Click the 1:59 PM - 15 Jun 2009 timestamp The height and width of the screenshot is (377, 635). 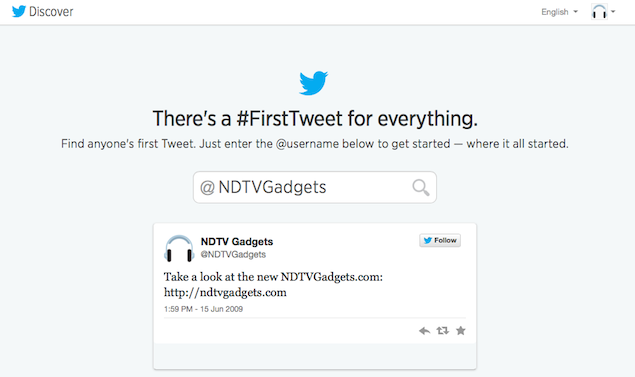pyautogui.click(x=203, y=309)
